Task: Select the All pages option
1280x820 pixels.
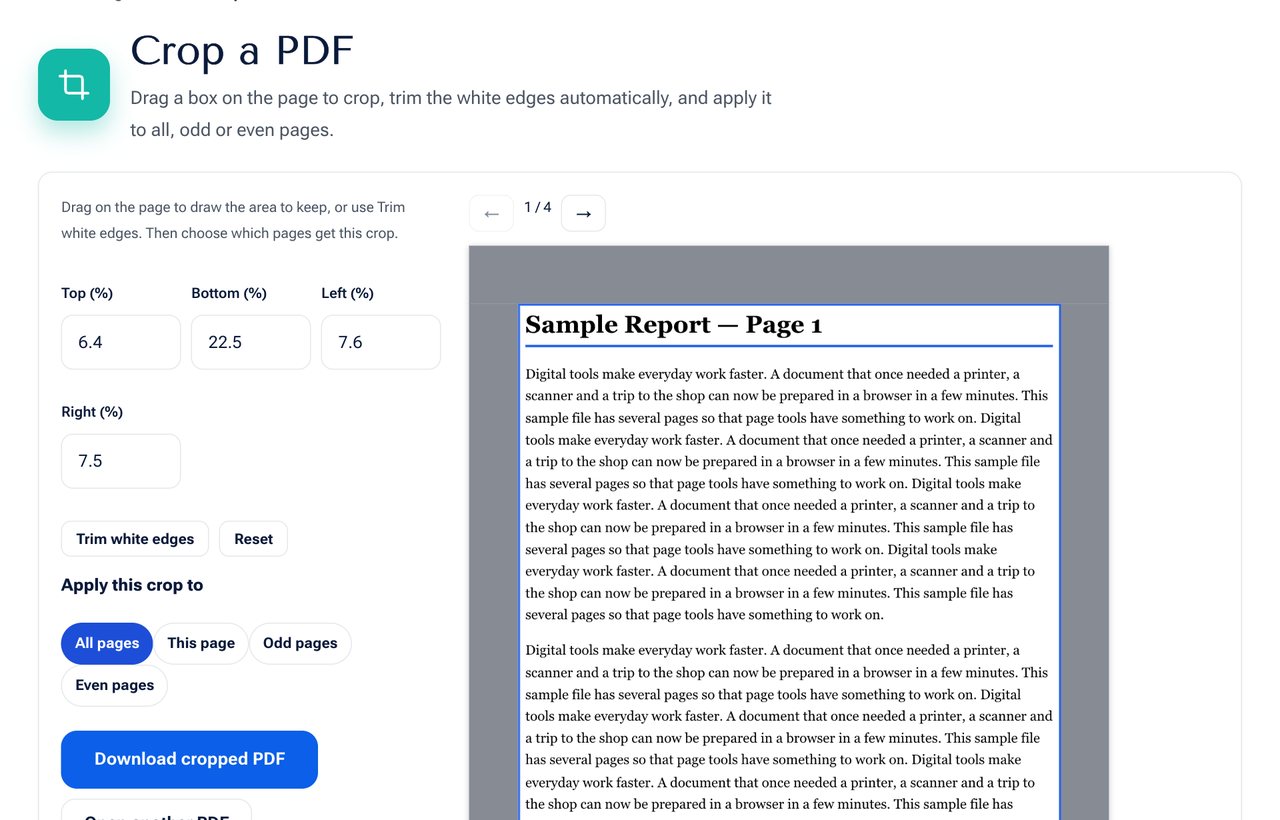Action: tap(107, 643)
